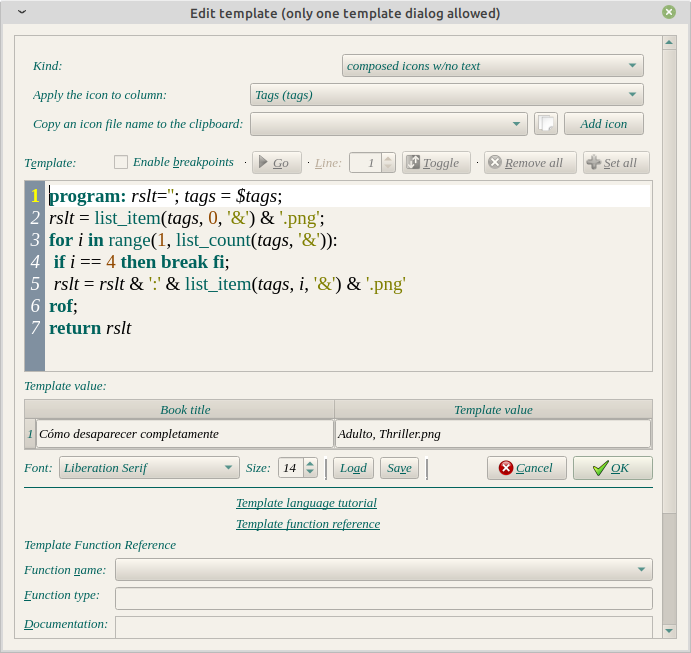Viewport: 691px width, 653px height.
Task: Increase the font size stepper
Action: pyautogui.click(x=310, y=463)
